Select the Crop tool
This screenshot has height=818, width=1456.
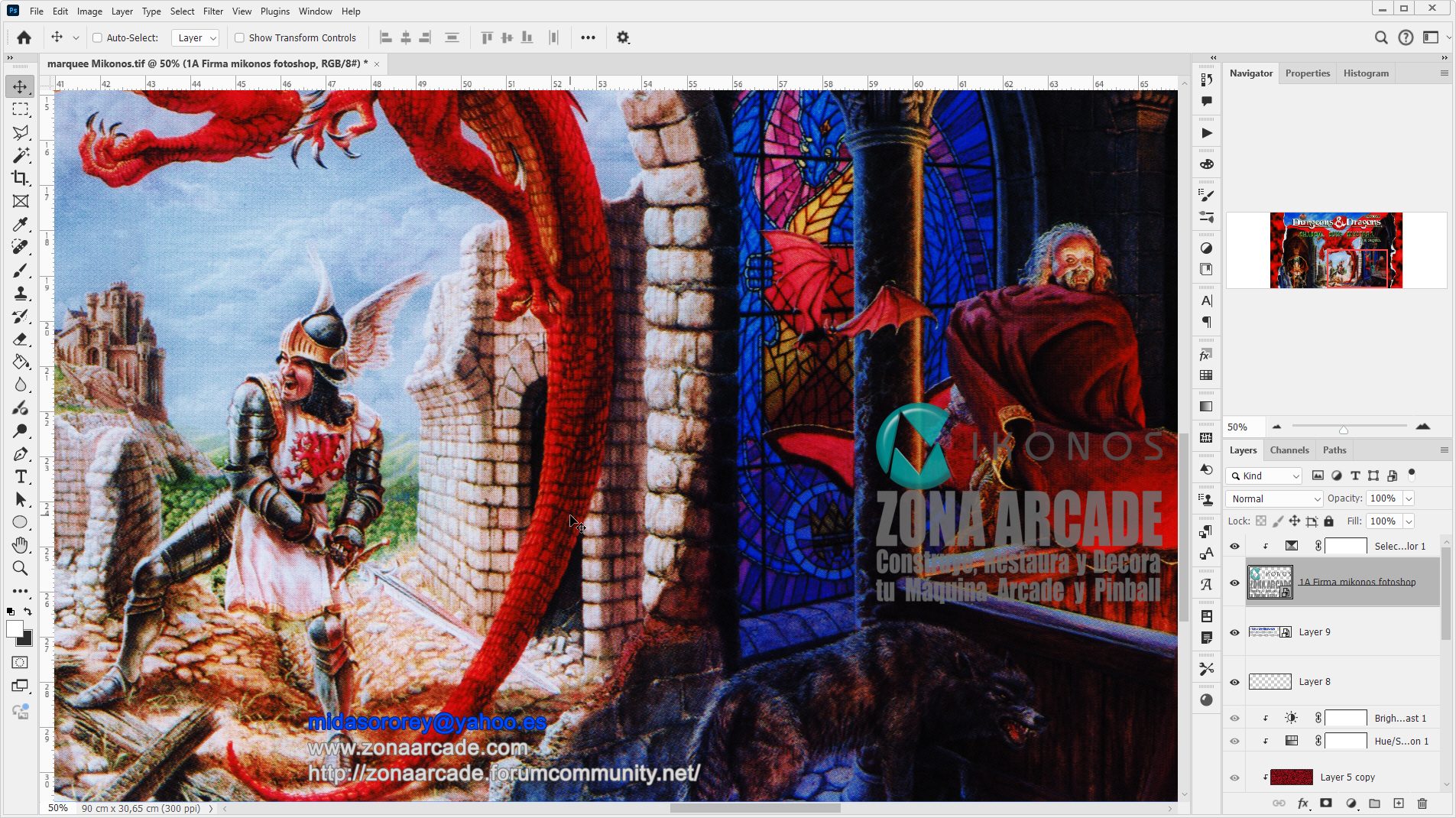[x=19, y=178]
